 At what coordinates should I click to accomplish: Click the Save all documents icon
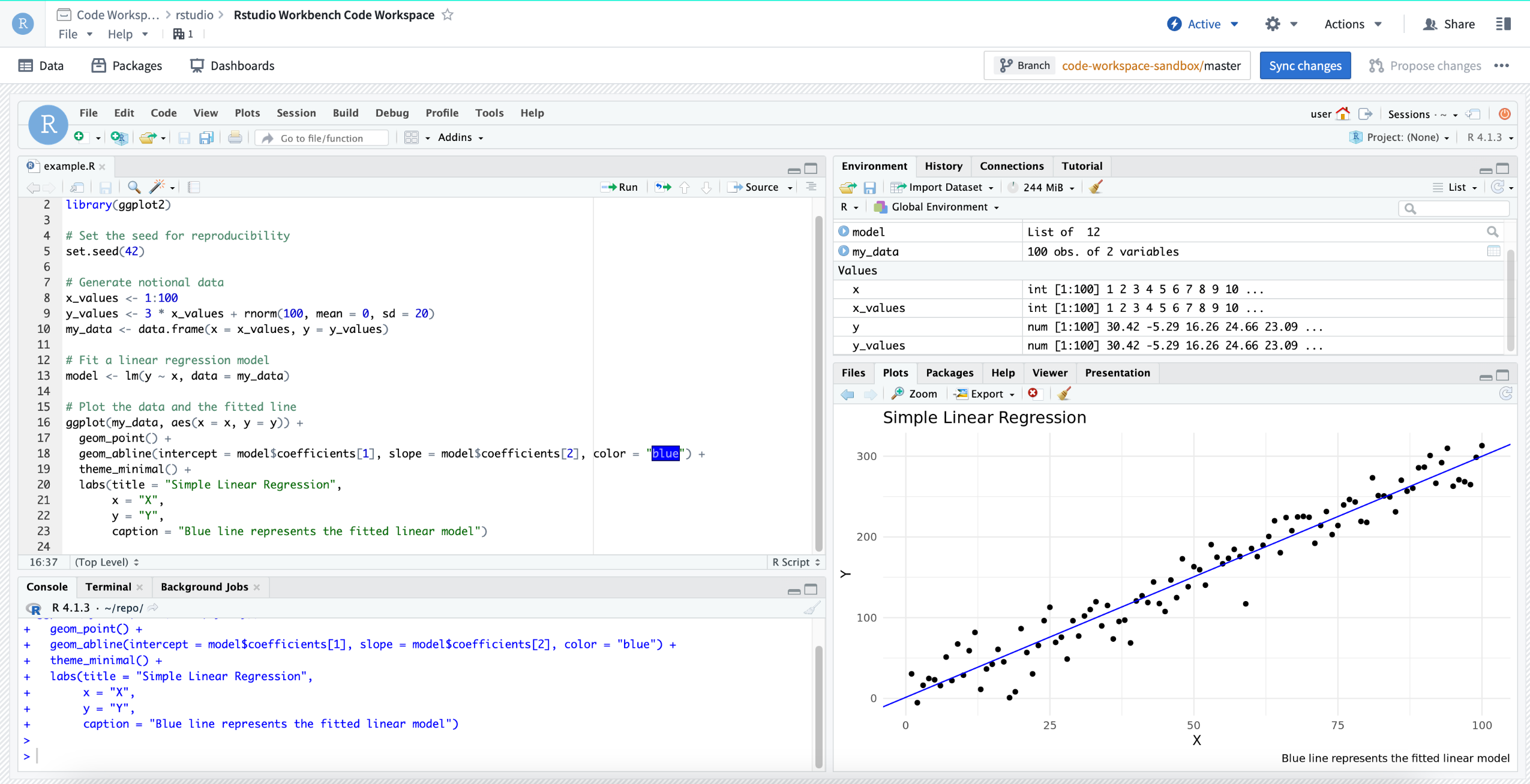click(206, 138)
